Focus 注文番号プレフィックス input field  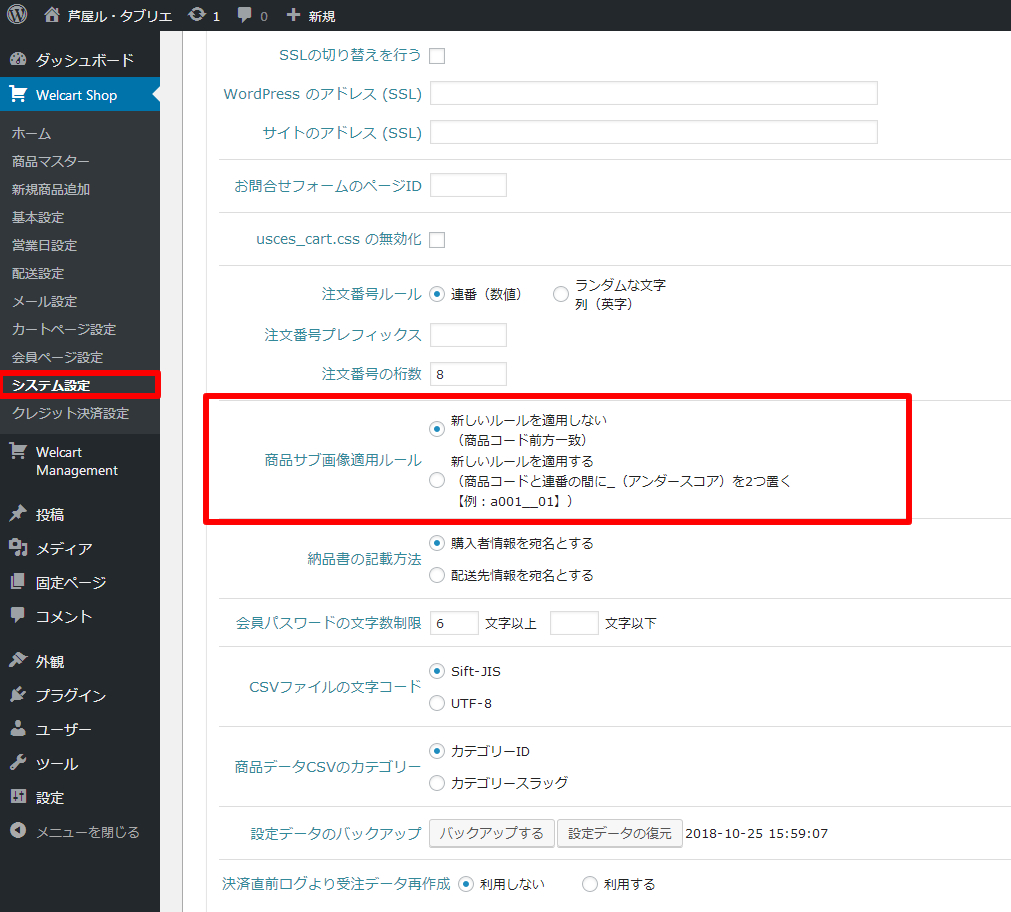tap(468, 335)
